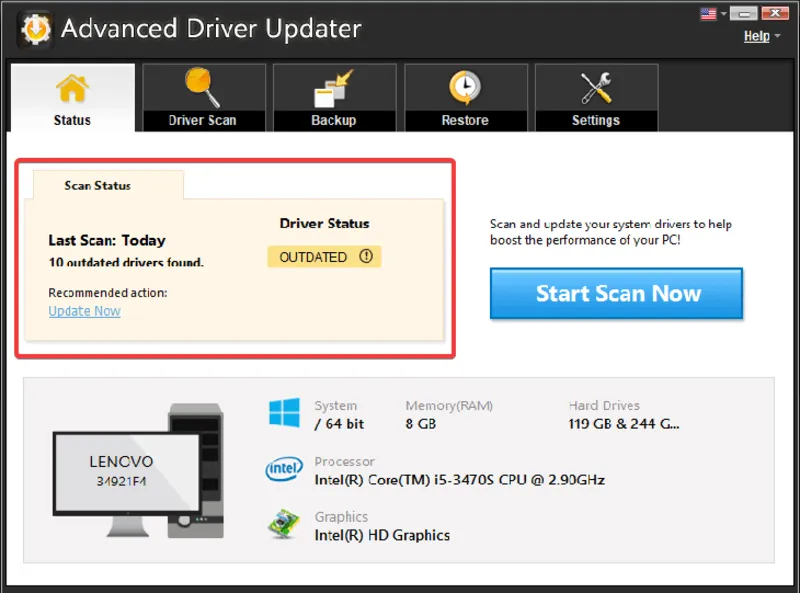Click the Backup files icon
800x593 pixels.
tap(334, 88)
